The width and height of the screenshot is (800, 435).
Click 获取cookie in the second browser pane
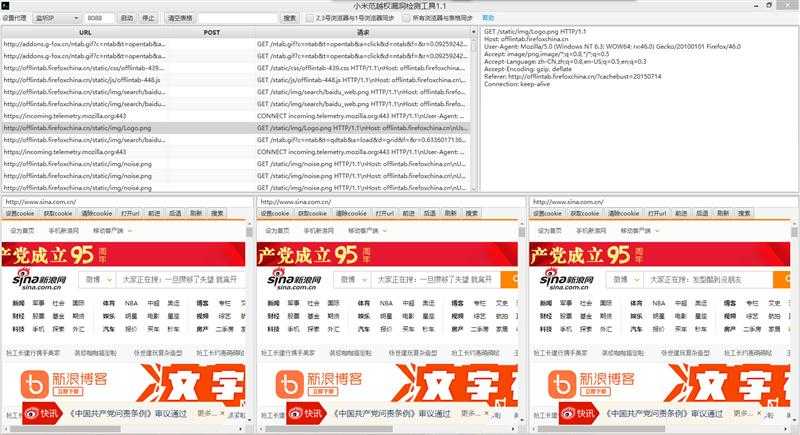(312, 213)
